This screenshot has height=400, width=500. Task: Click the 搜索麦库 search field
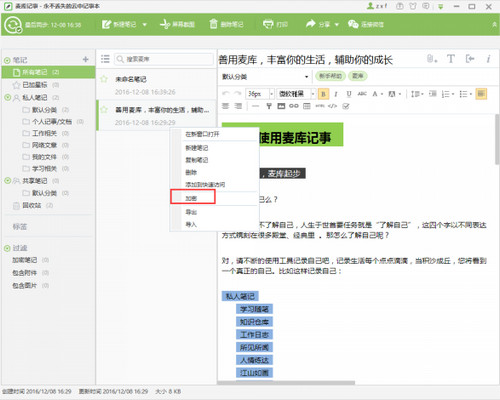[164, 59]
